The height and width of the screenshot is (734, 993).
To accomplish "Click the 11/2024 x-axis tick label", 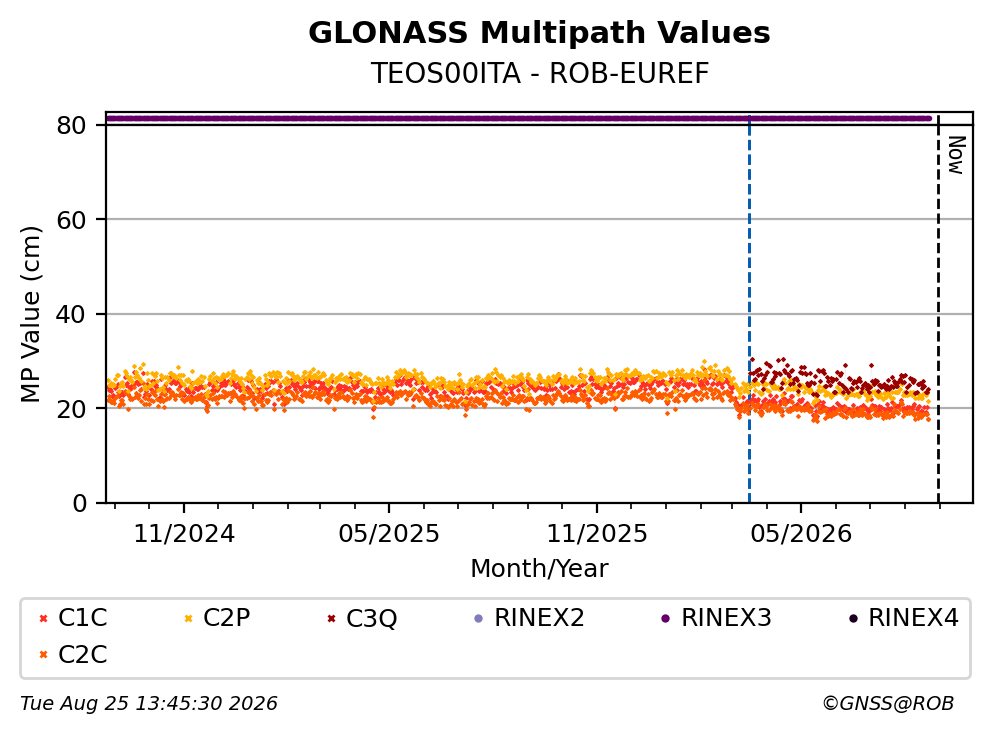I will [x=184, y=534].
